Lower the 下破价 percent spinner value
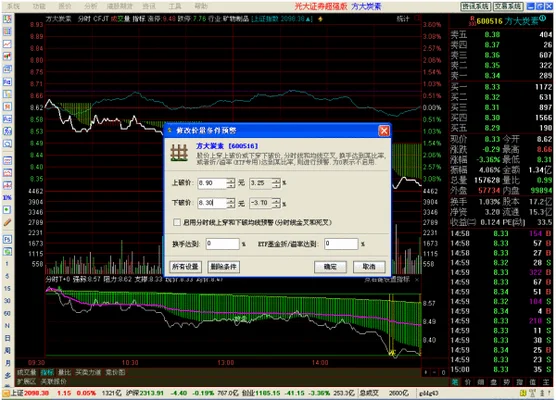 point(276,206)
